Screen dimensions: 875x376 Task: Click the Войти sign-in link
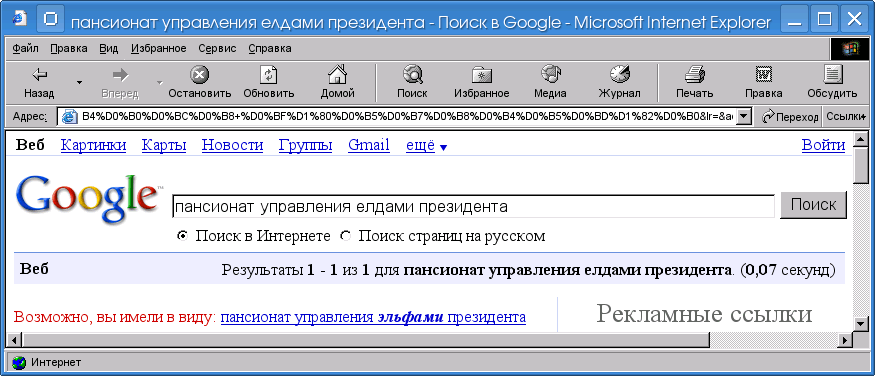(823, 146)
